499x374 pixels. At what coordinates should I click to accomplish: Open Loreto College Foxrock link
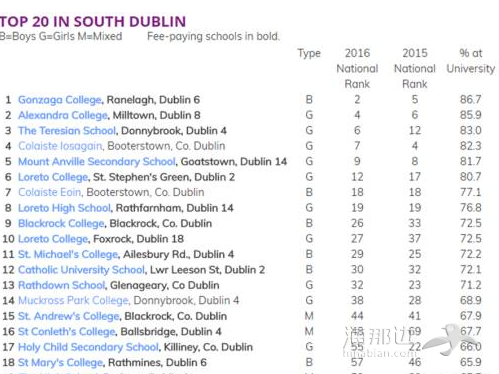click(x=53, y=239)
